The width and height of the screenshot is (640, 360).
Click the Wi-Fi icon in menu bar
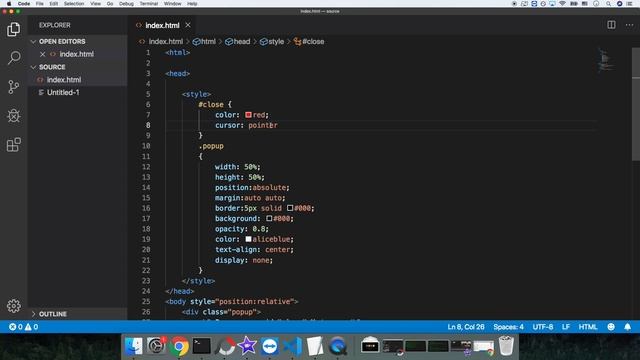coord(562,4)
